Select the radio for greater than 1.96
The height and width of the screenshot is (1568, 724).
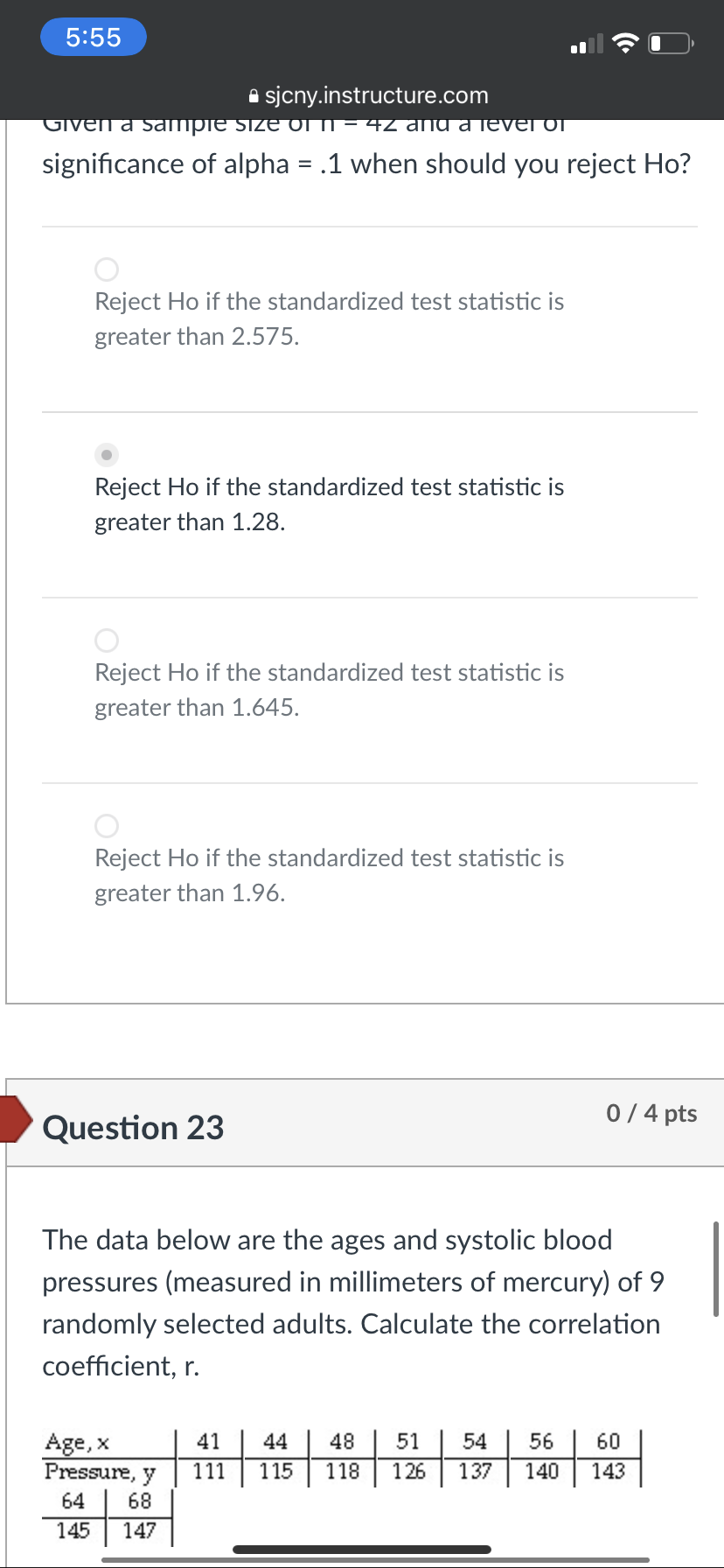pos(107,826)
